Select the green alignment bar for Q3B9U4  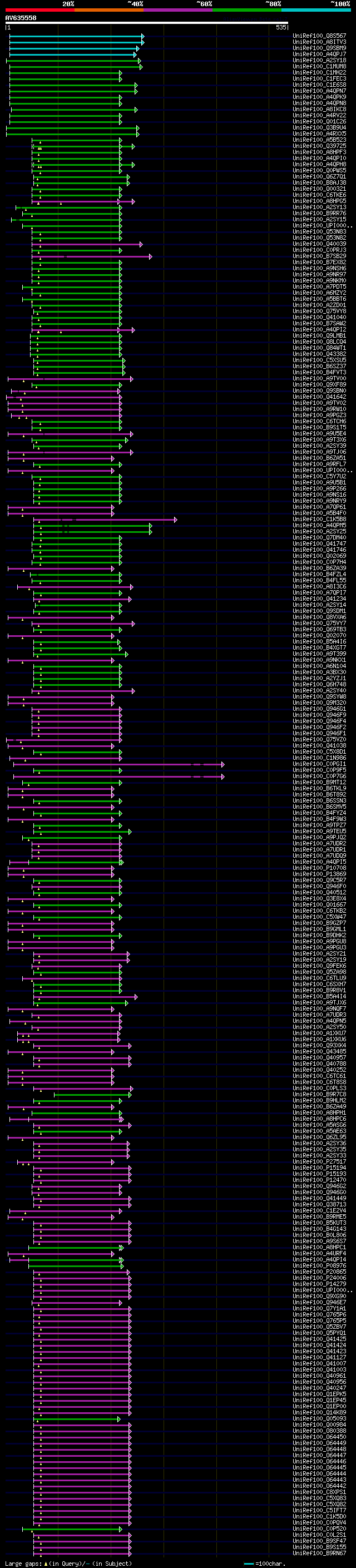tap(73, 128)
